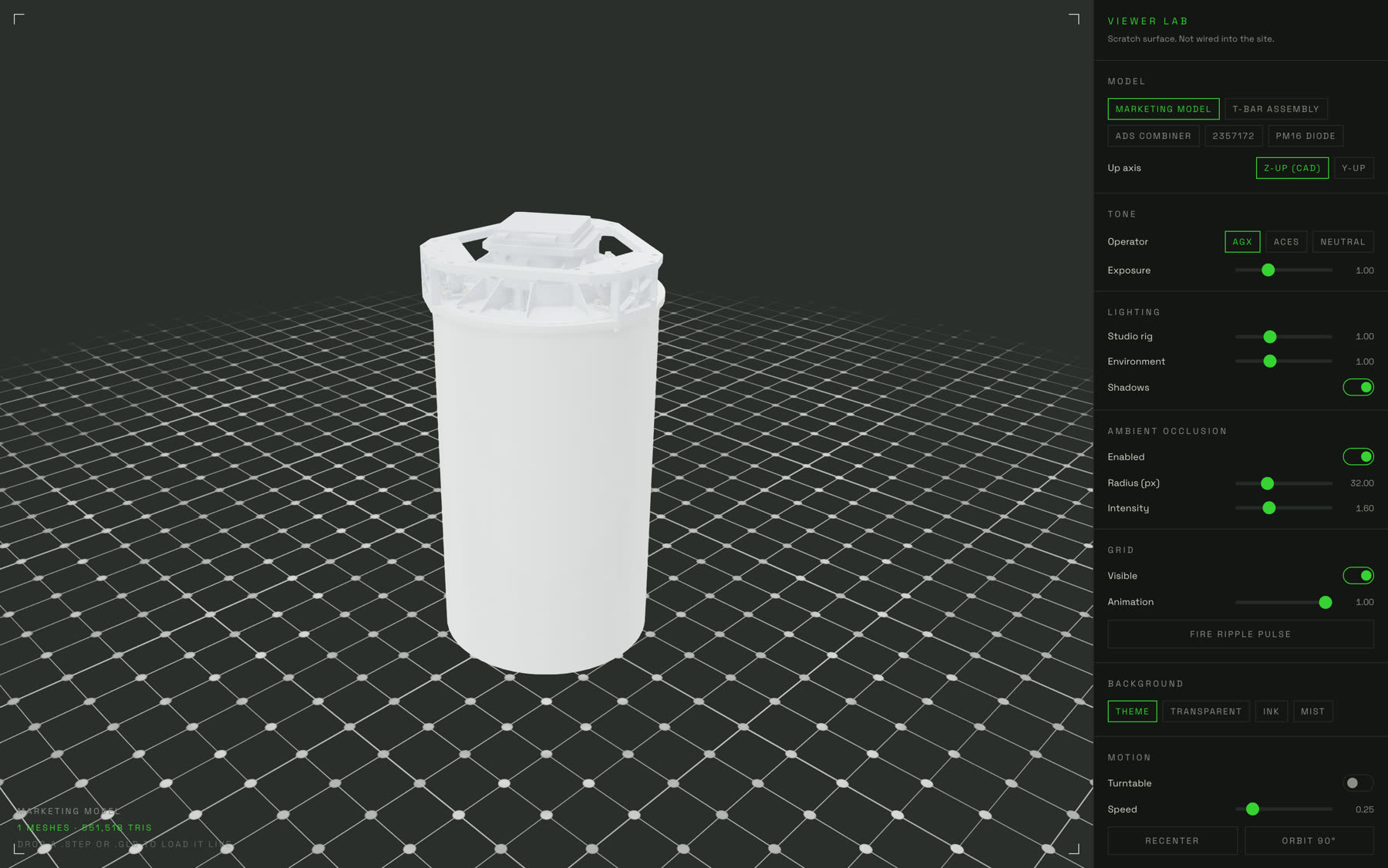
Task: Click the Animation value 1.00
Action: tap(1364, 602)
